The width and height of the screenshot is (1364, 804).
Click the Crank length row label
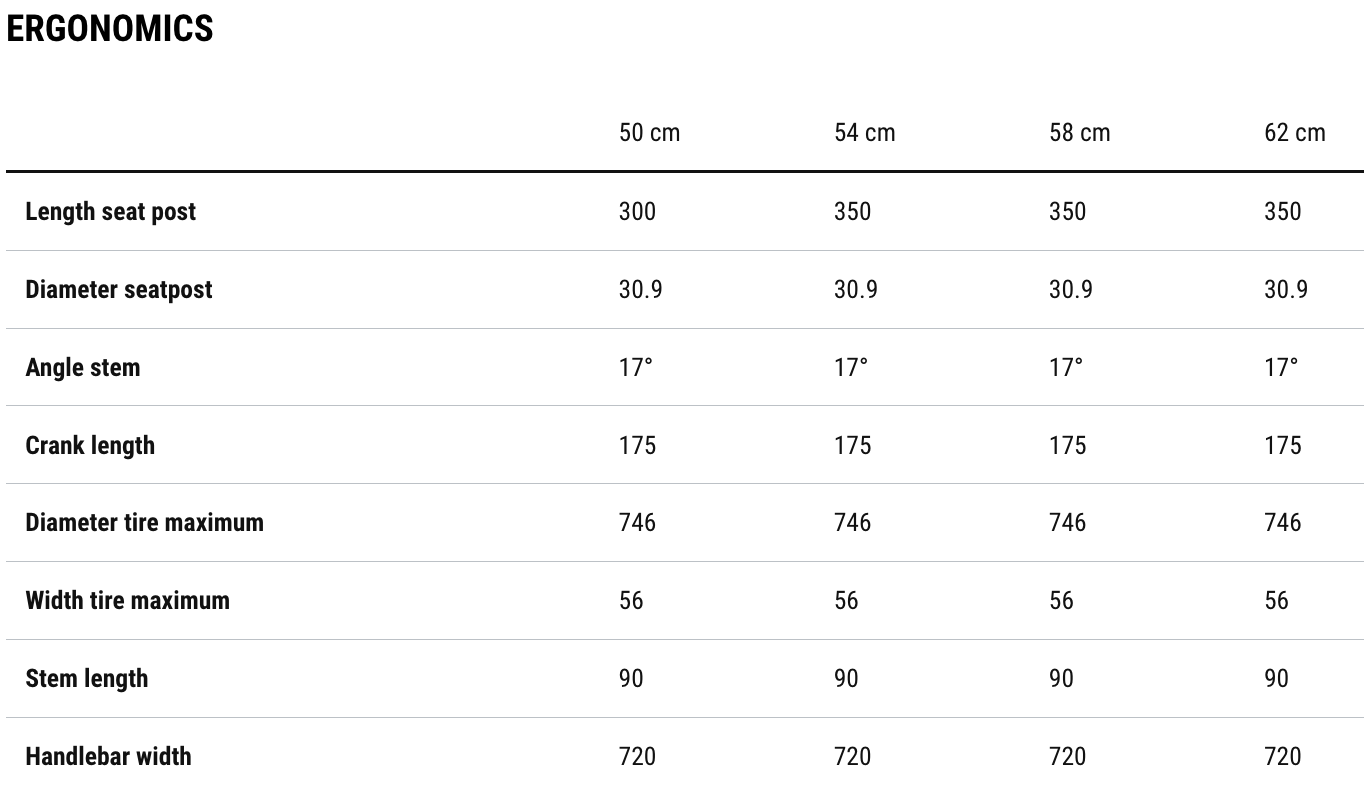click(90, 445)
